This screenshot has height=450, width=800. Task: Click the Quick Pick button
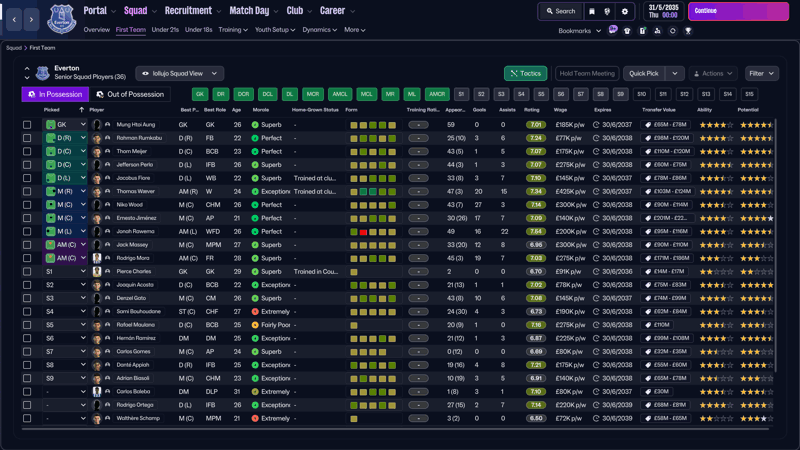point(644,73)
